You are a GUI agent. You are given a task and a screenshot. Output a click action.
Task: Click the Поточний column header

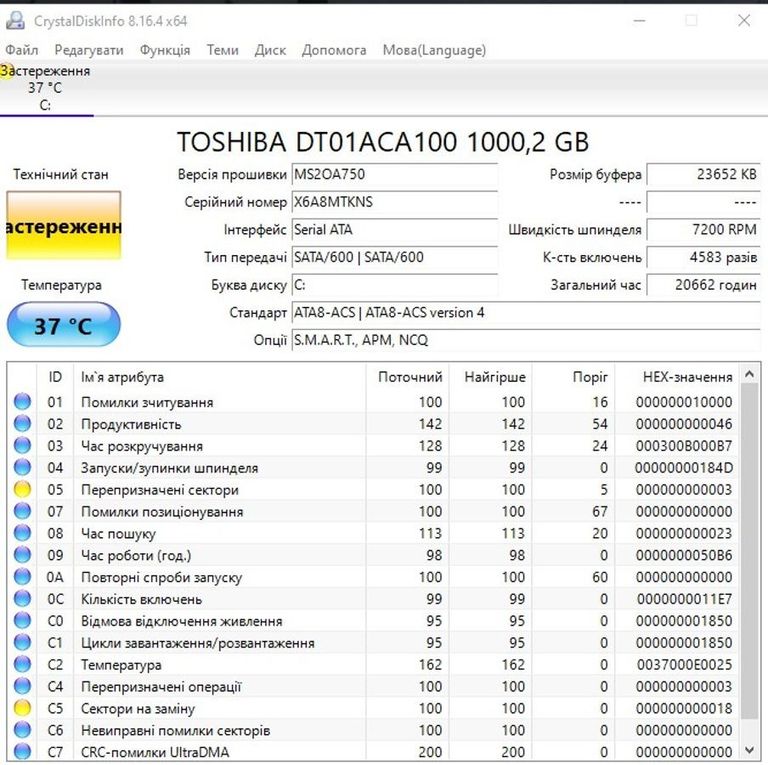(407, 377)
